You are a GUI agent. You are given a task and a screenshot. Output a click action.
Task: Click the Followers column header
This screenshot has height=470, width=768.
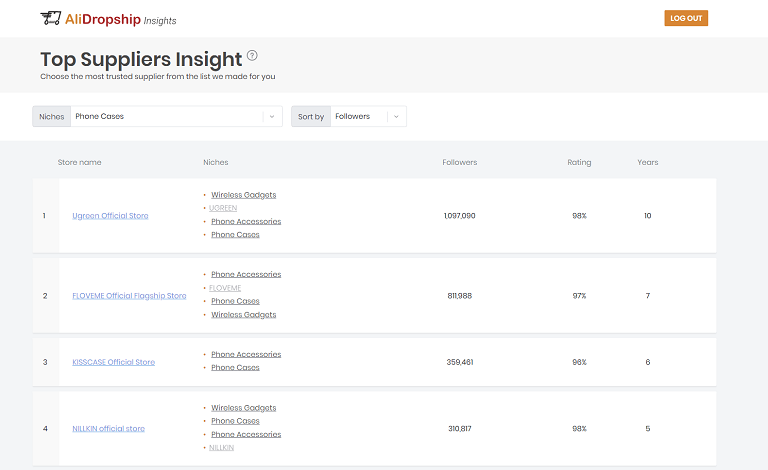pyautogui.click(x=460, y=162)
